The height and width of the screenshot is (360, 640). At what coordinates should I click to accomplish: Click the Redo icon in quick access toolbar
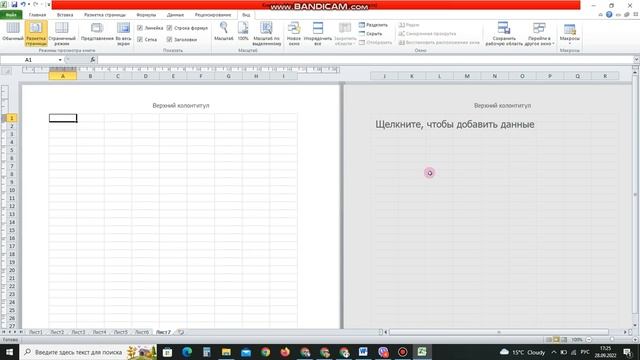tap(36, 4)
